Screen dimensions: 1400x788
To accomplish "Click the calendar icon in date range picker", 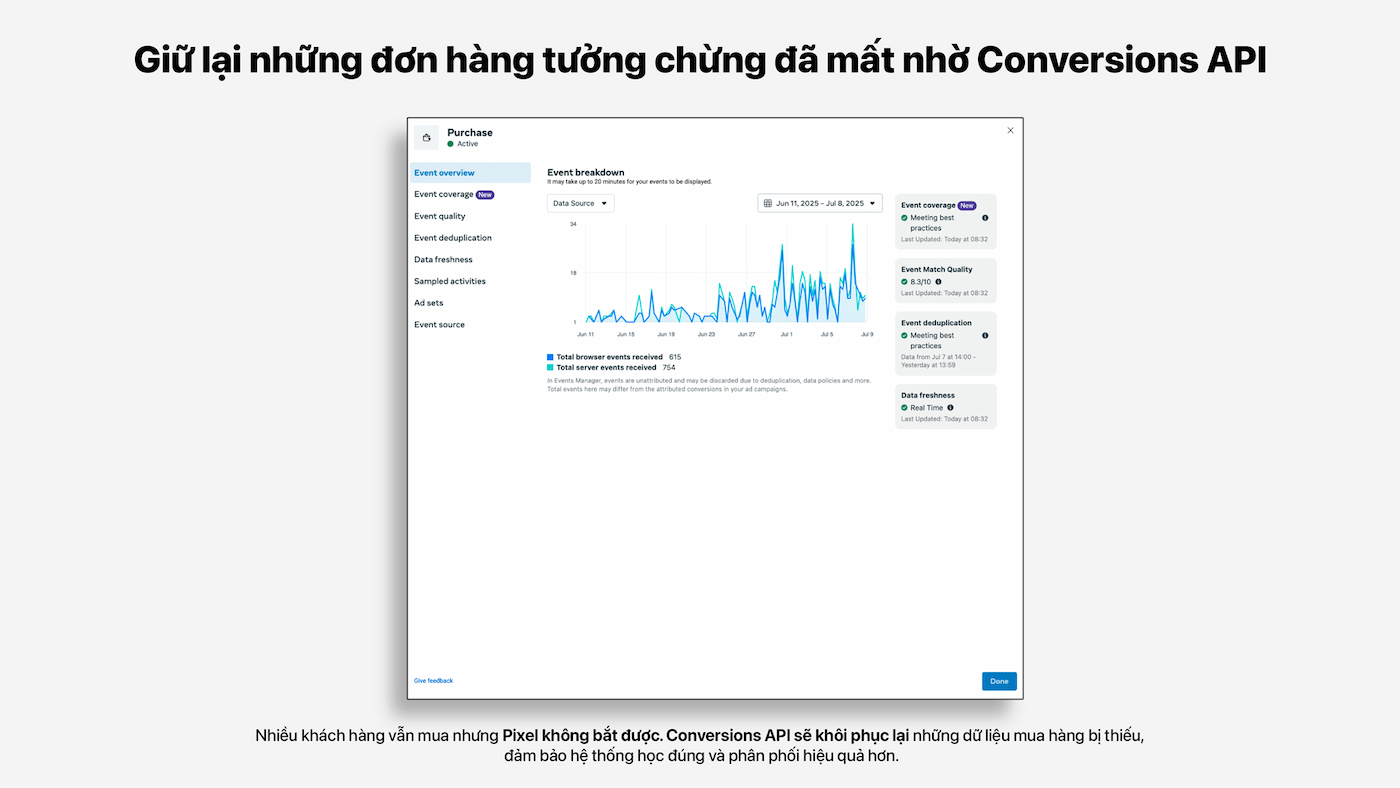I will pyautogui.click(x=768, y=203).
